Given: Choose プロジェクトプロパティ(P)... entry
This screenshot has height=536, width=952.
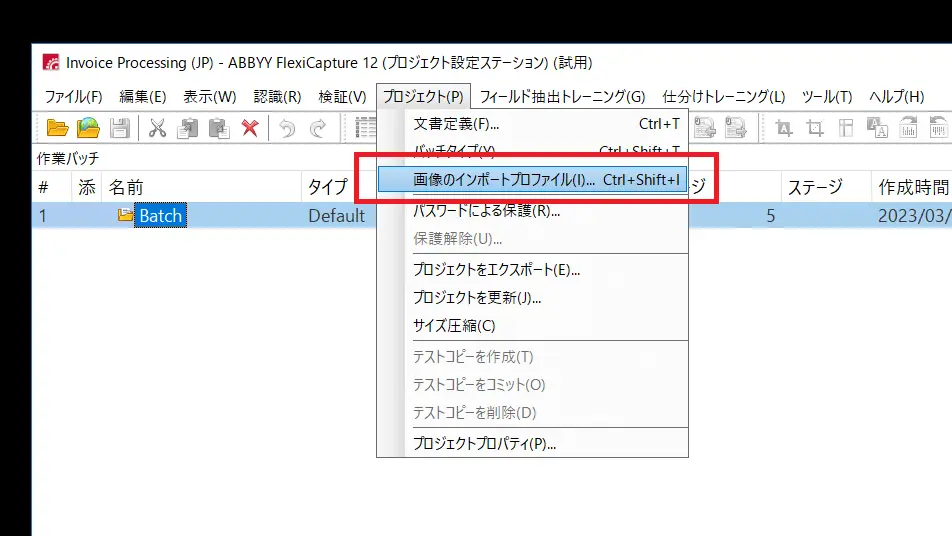Looking at the screenshot, I should [532, 443].
